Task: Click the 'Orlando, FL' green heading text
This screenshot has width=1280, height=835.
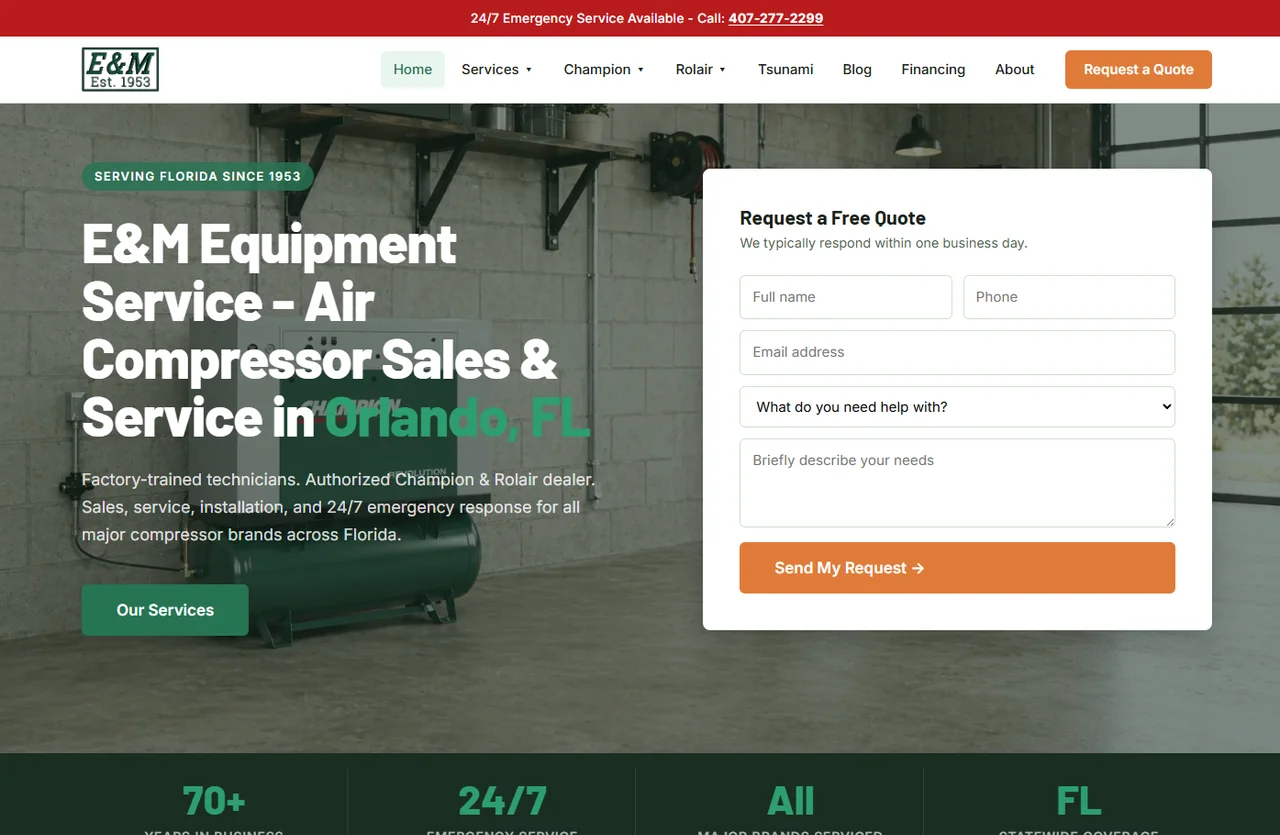Action: (457, 417)
